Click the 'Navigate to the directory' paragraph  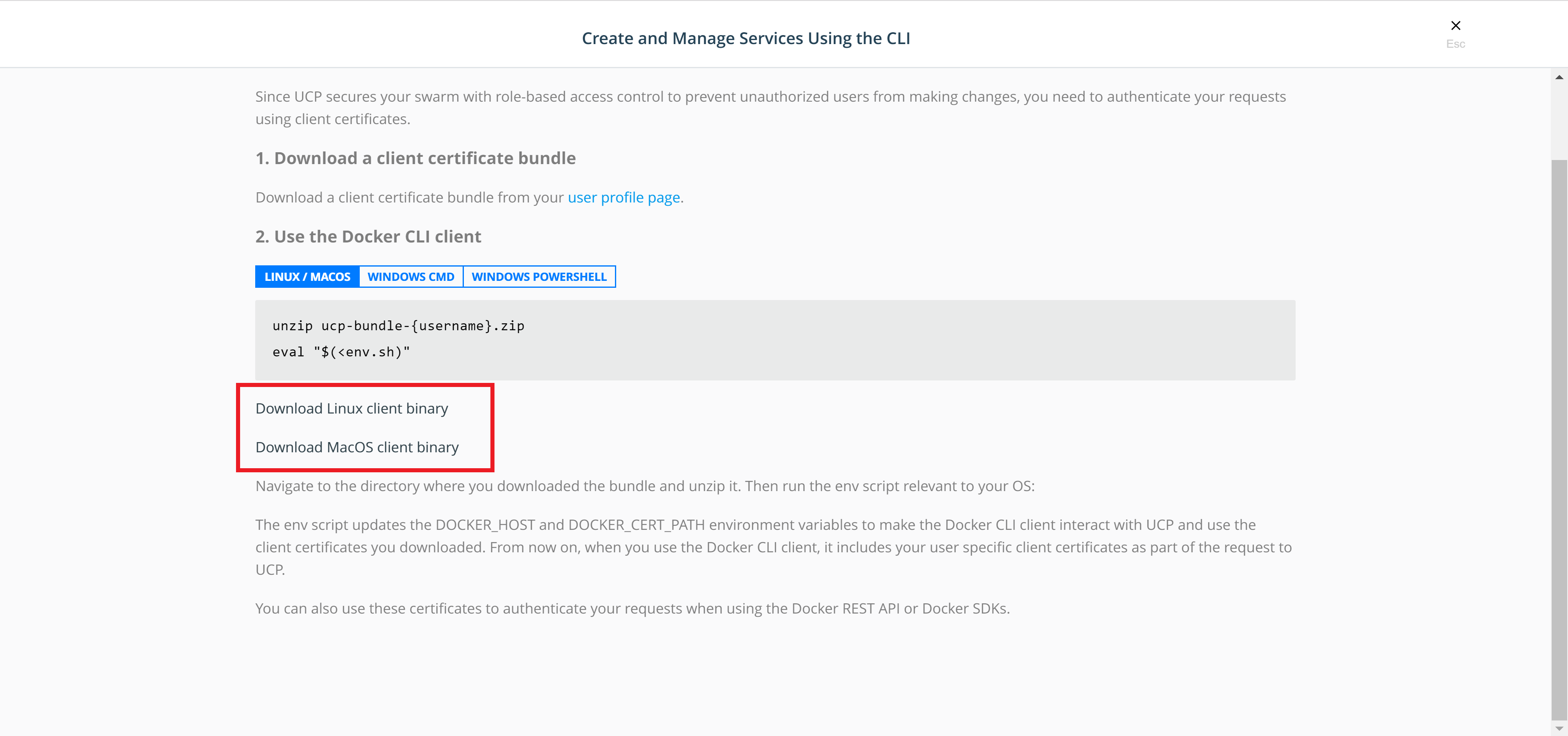tap(645, 486)
